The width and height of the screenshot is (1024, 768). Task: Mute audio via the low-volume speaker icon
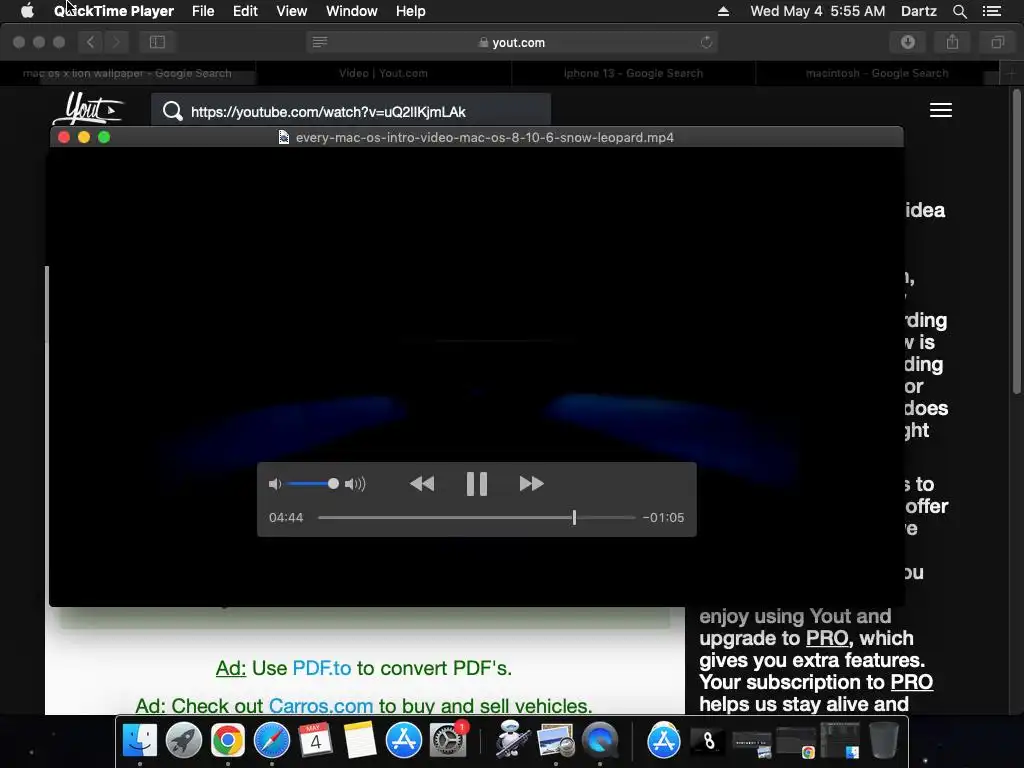(275, 484)
